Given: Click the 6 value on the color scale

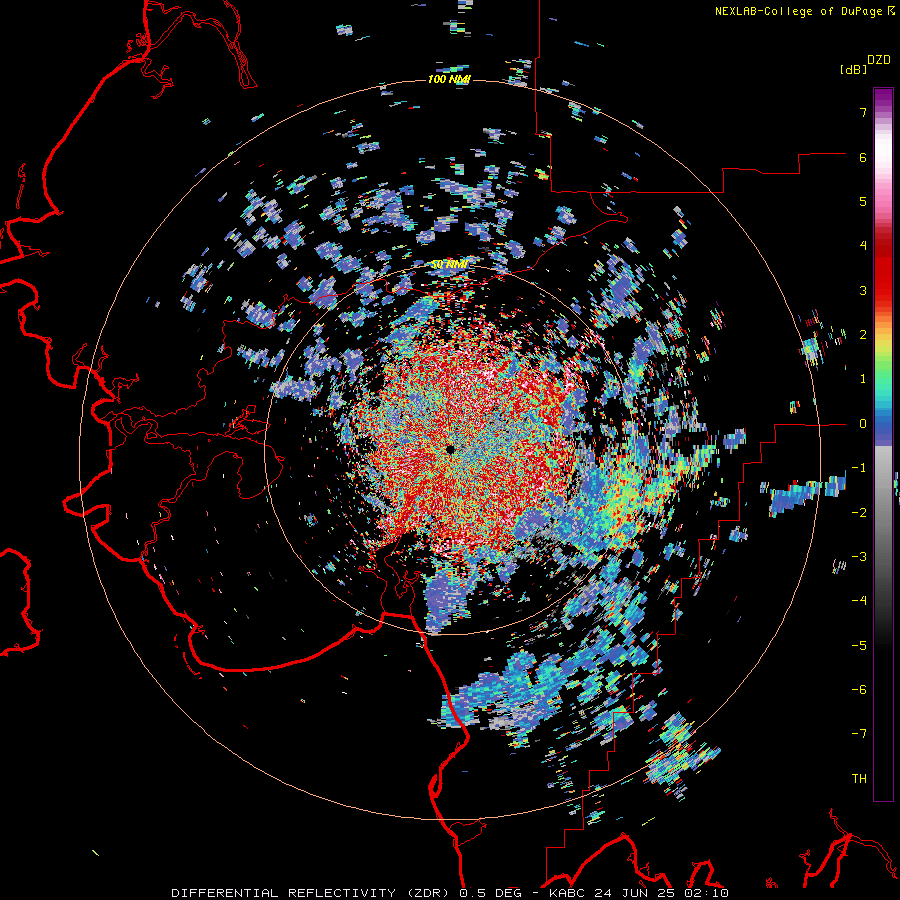Looking at the screenshot, I should [x=863, y=157].
